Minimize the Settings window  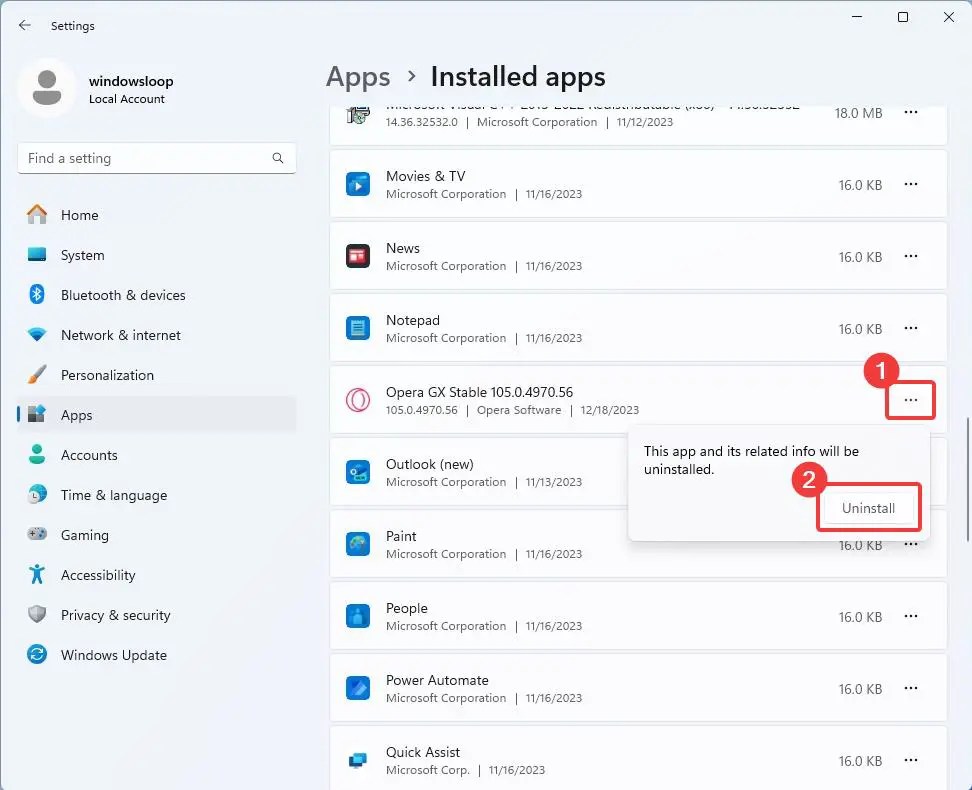[x=857, y=17]
